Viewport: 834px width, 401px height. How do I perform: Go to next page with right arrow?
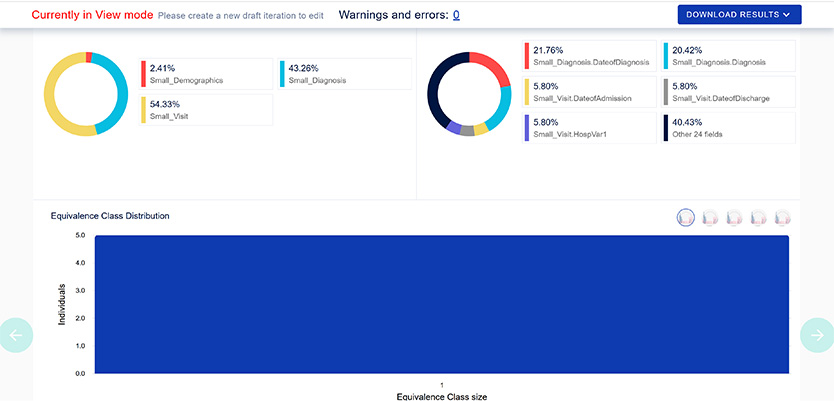pos(817,335)
